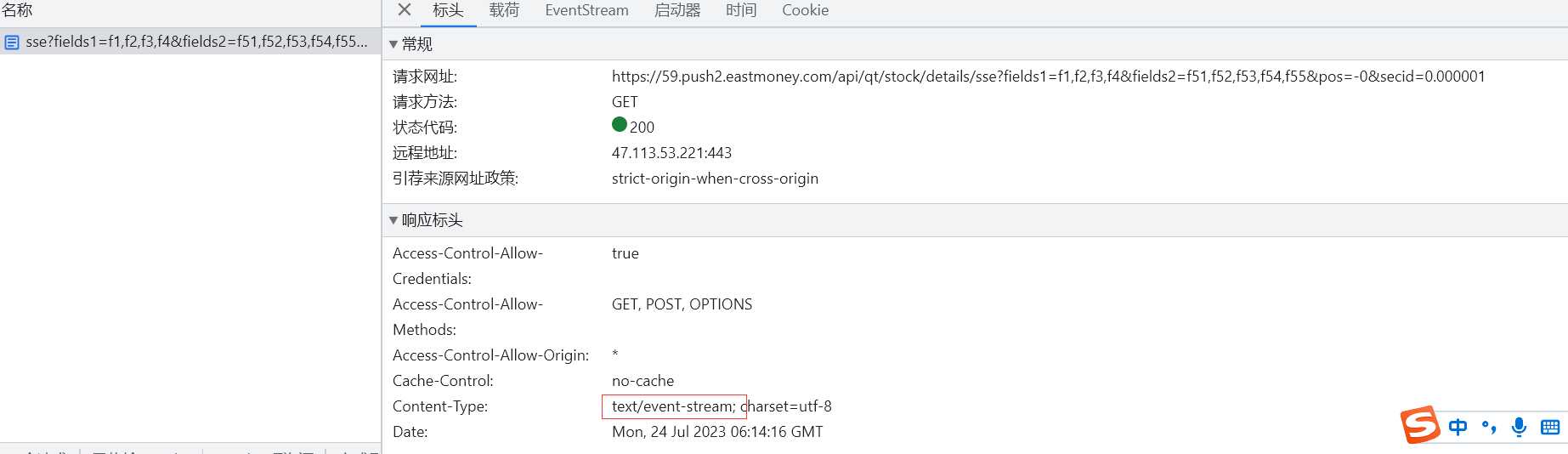Go to the Cookie tab

pyautogui.click(x=805, y=10)
